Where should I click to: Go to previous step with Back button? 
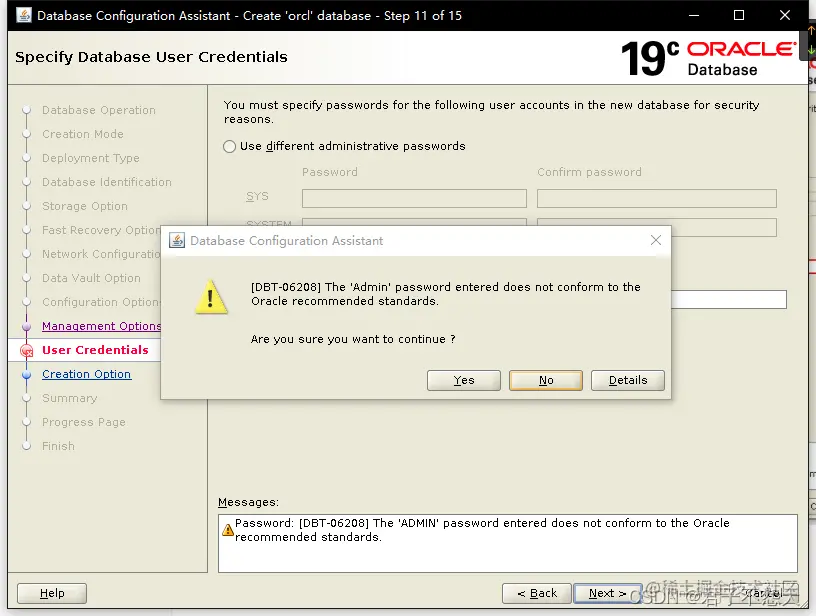tap(537, 593)
